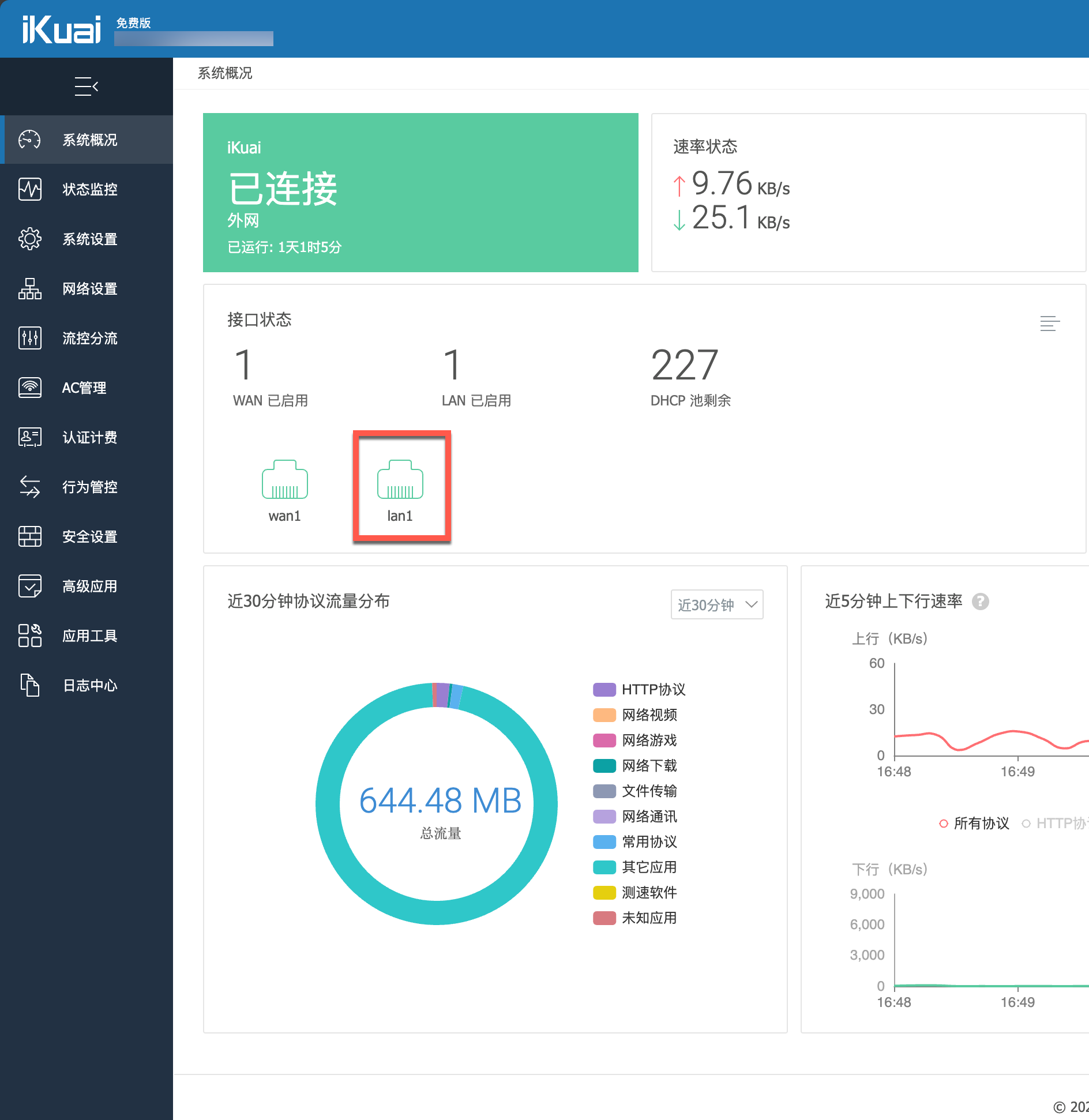The image size is (1089, 1120).
Task: Open 网络设置 network topology icon
Action: [x=30, y=288]
